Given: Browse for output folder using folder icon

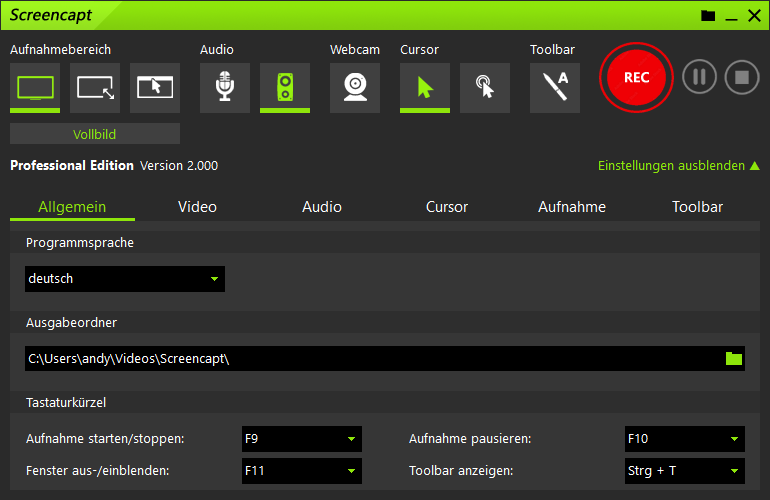Looking at the screenshot, I should (734, 359).
